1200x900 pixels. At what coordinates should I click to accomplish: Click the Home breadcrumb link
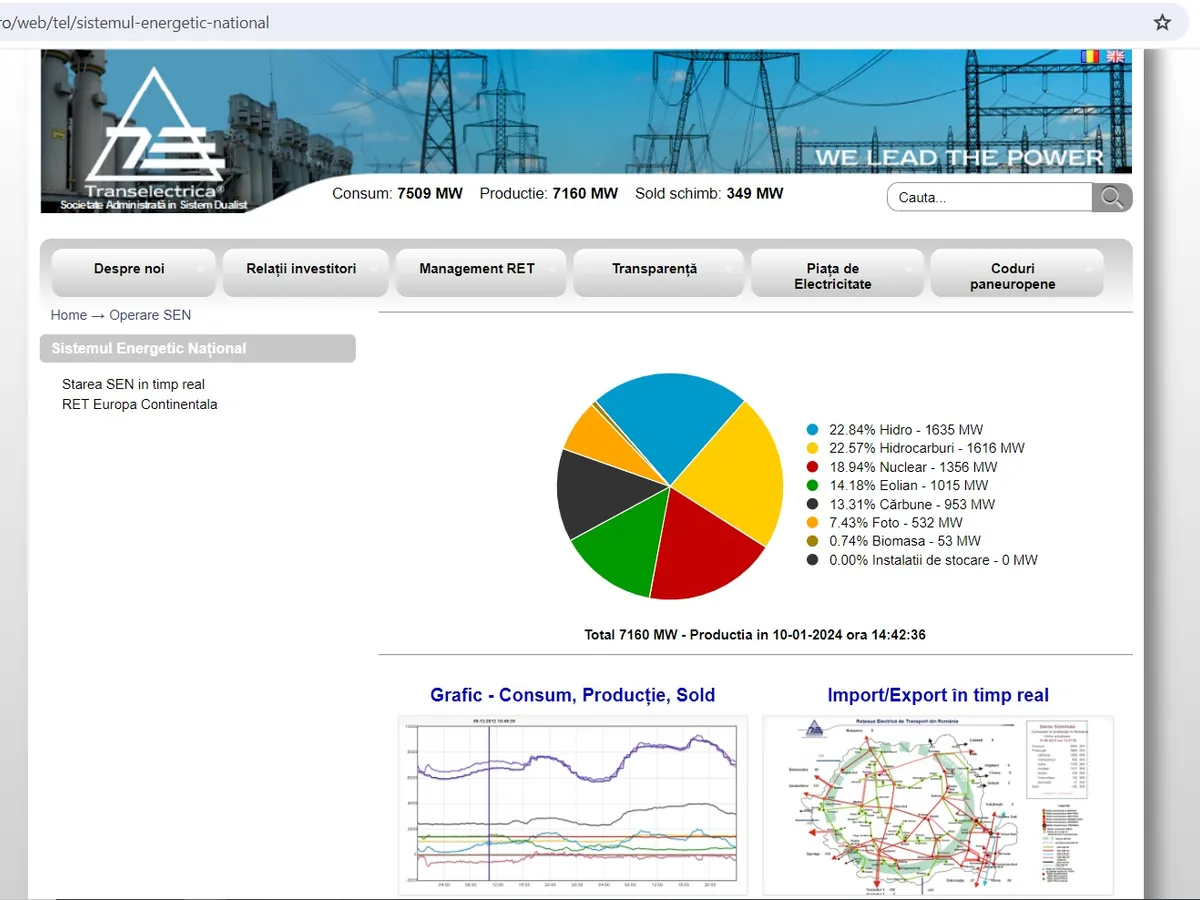coord(69,315)
